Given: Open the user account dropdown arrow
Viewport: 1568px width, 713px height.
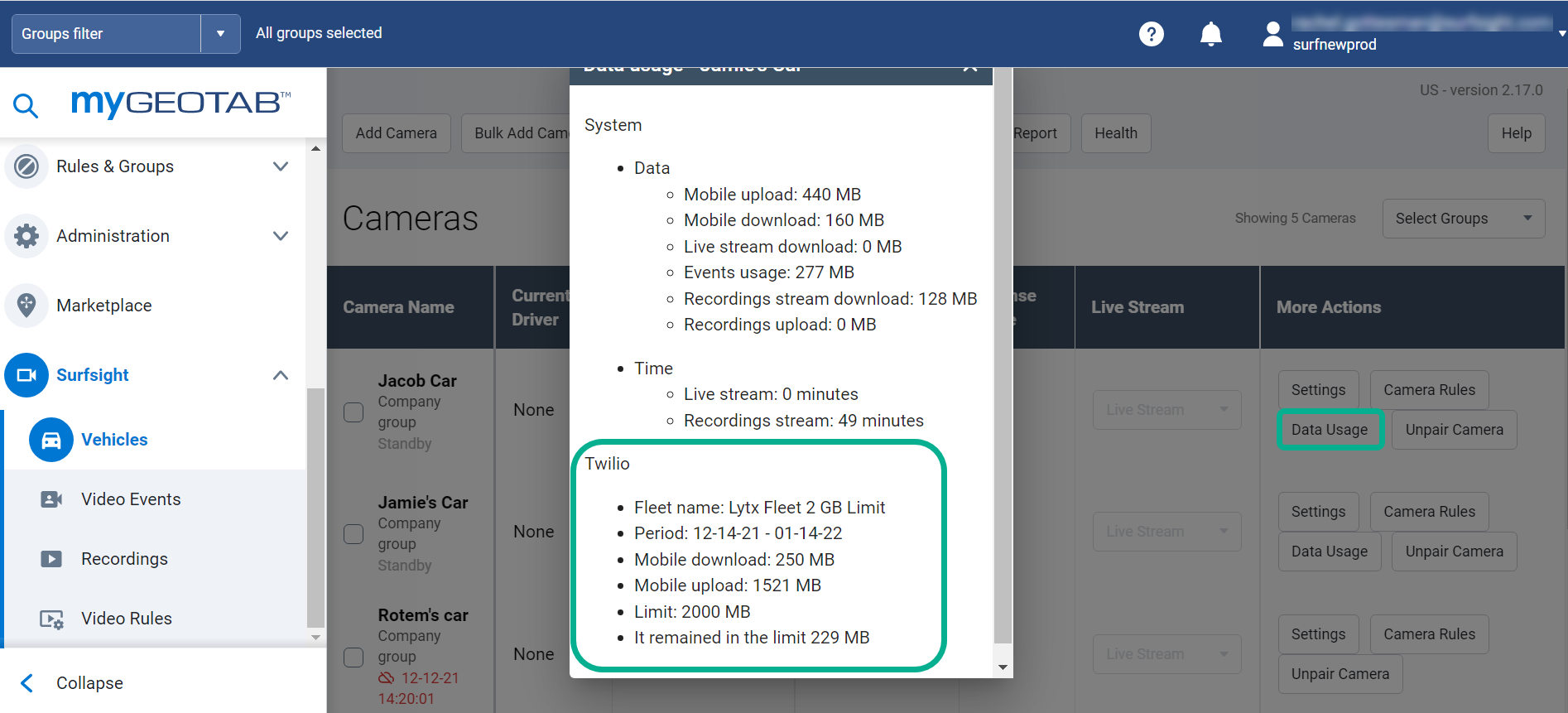Looking at the screenshot, I should click(1561, 34).
